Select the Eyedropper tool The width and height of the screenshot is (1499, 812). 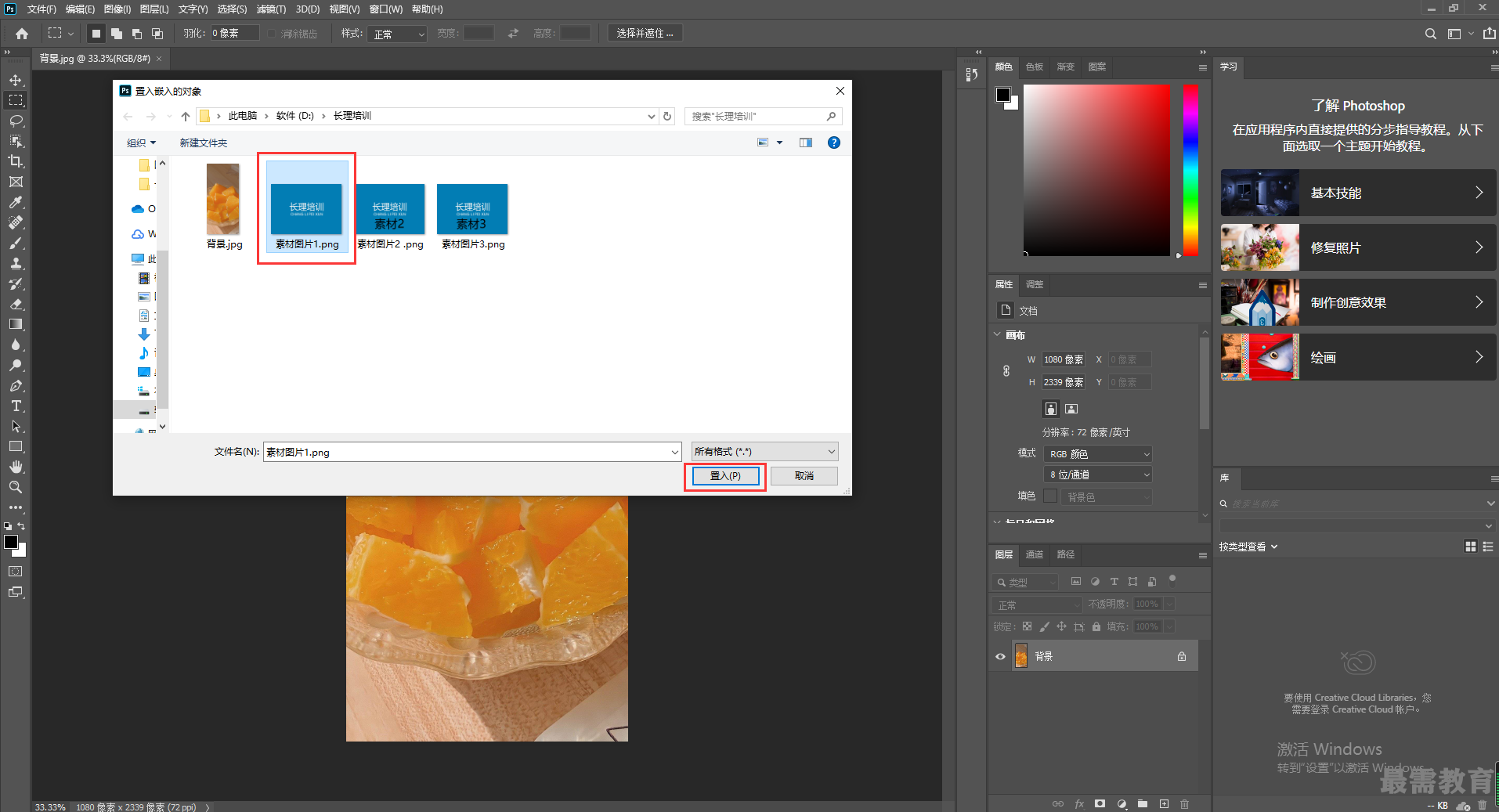point(16,202)
